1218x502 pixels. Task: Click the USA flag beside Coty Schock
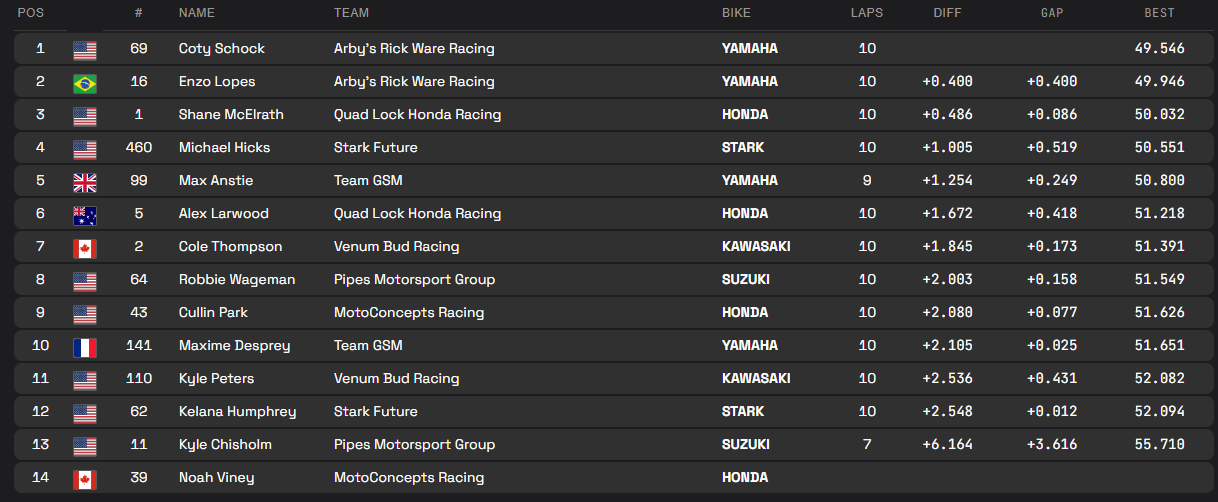pos(85,49)
